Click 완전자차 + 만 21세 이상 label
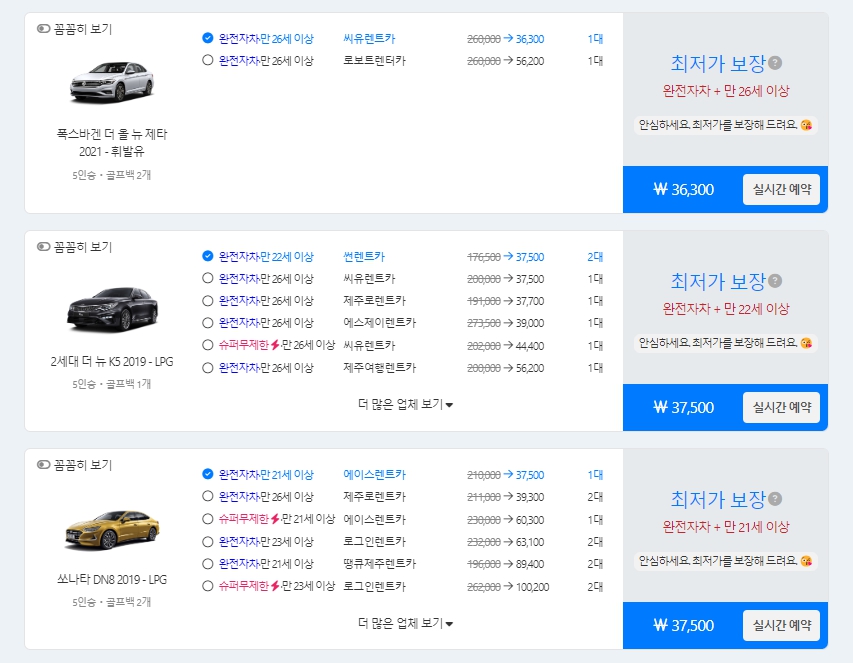The width and height of the screenshot is (853, 663). click(x=726, y=526)
